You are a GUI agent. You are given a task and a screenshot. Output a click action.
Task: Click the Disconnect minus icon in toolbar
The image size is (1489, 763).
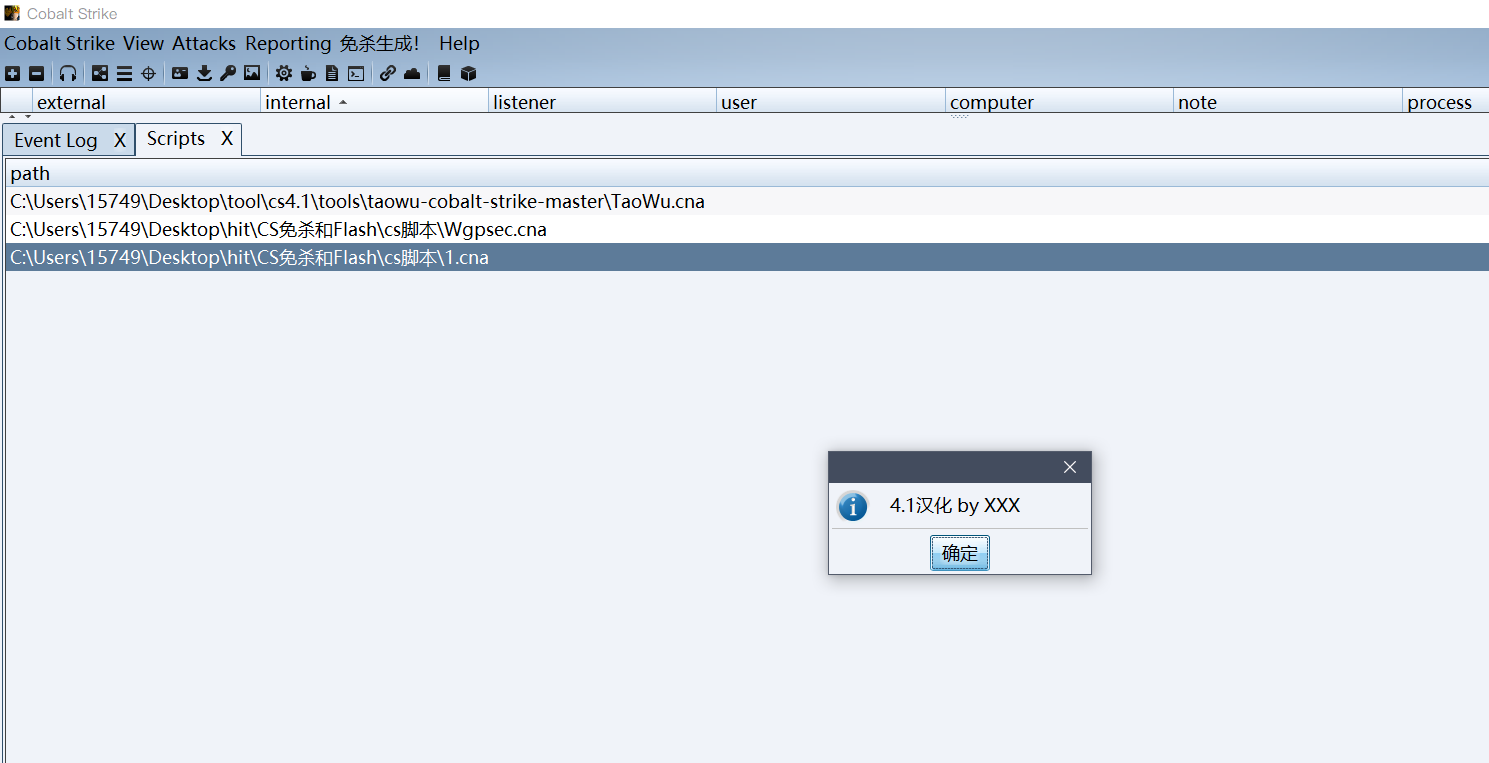pyautogui.click(x=36, y=73)
